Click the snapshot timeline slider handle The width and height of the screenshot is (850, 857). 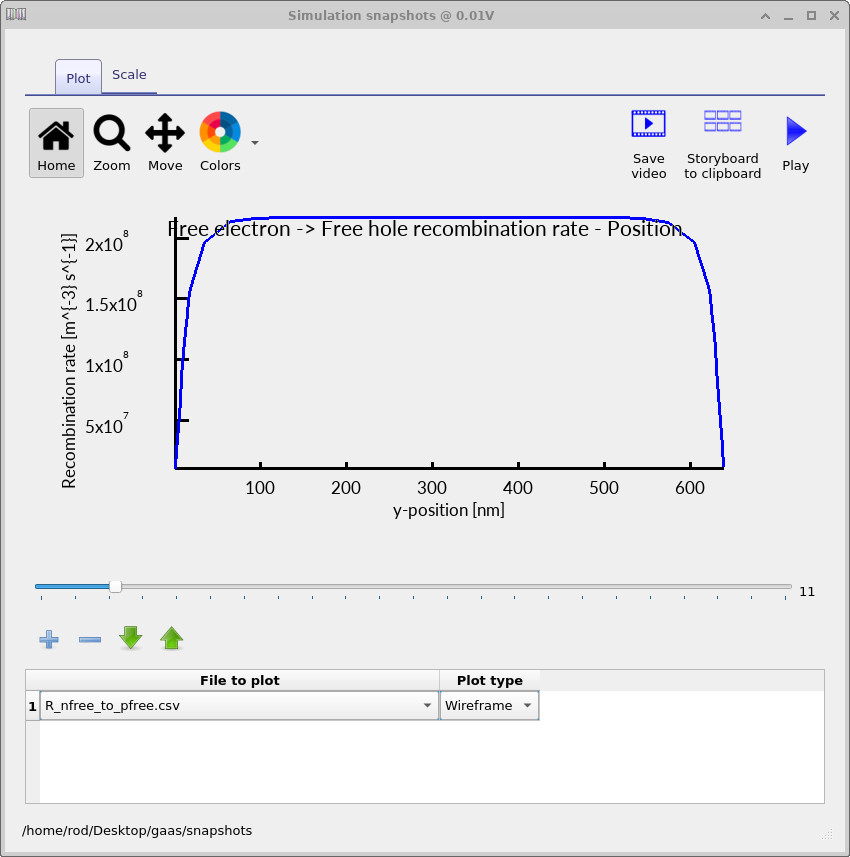[116, 586]
